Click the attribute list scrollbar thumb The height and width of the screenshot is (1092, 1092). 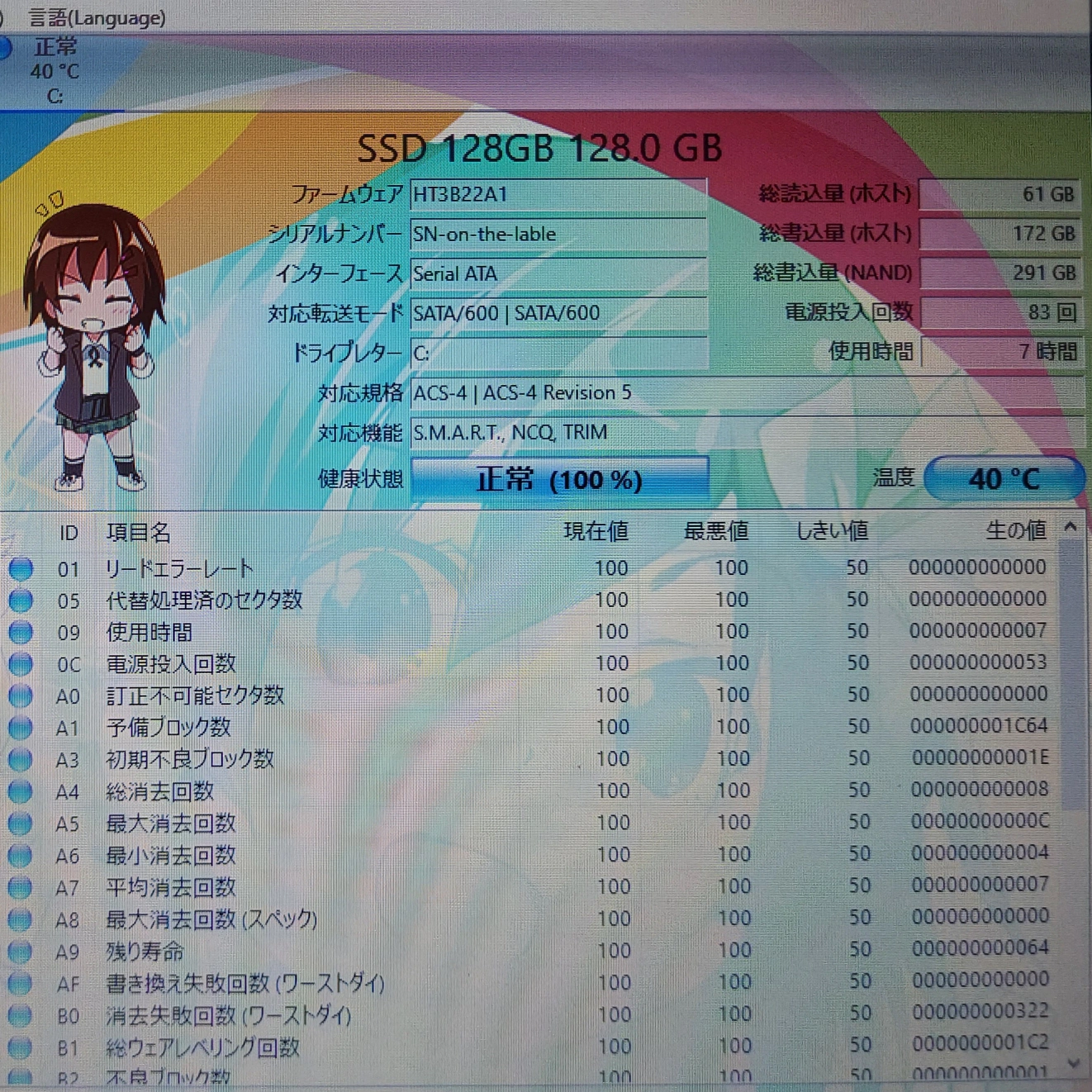[x=1072, y=674]
